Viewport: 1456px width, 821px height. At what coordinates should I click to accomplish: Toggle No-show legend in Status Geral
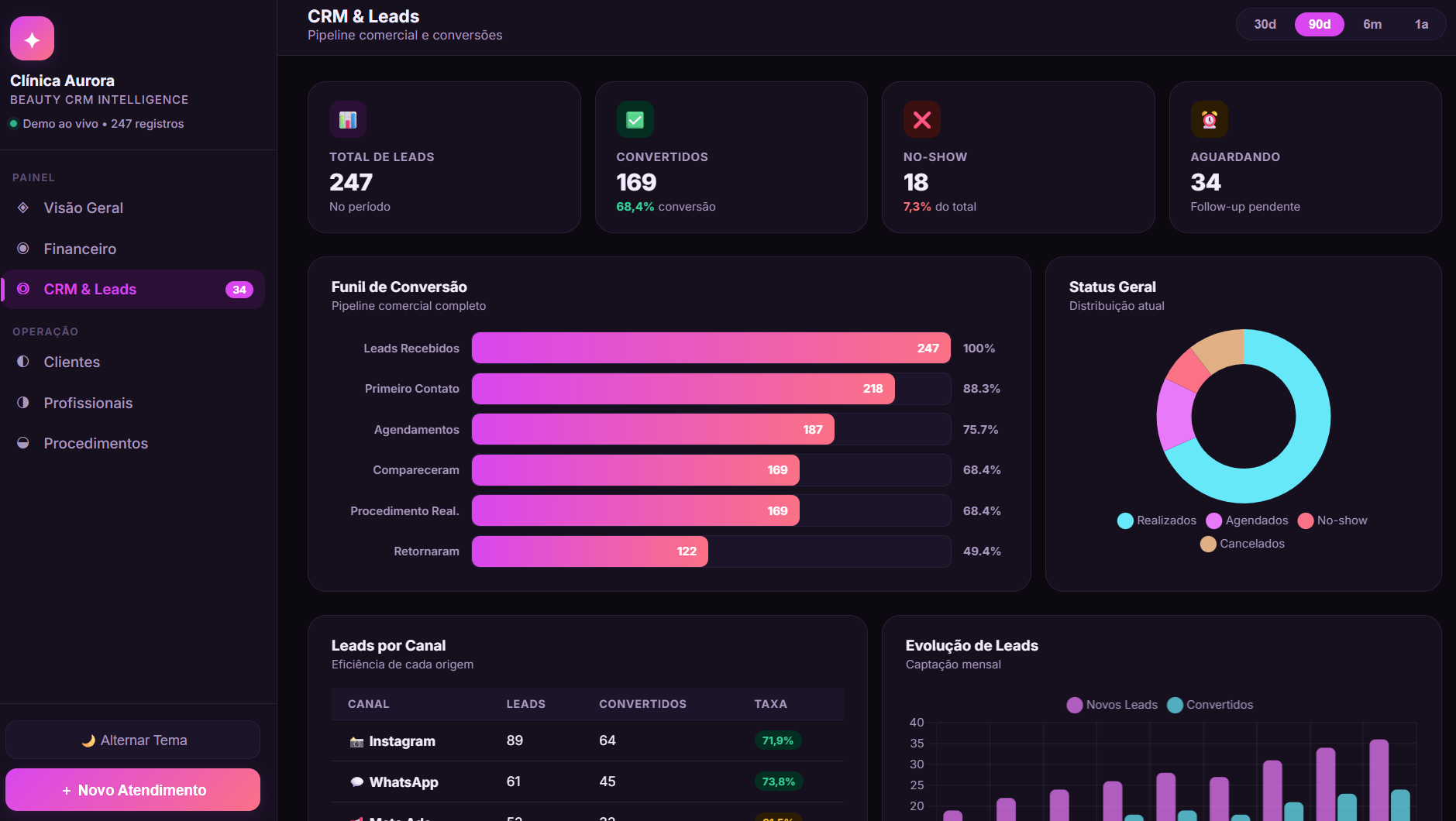(x=1333, y=520)
